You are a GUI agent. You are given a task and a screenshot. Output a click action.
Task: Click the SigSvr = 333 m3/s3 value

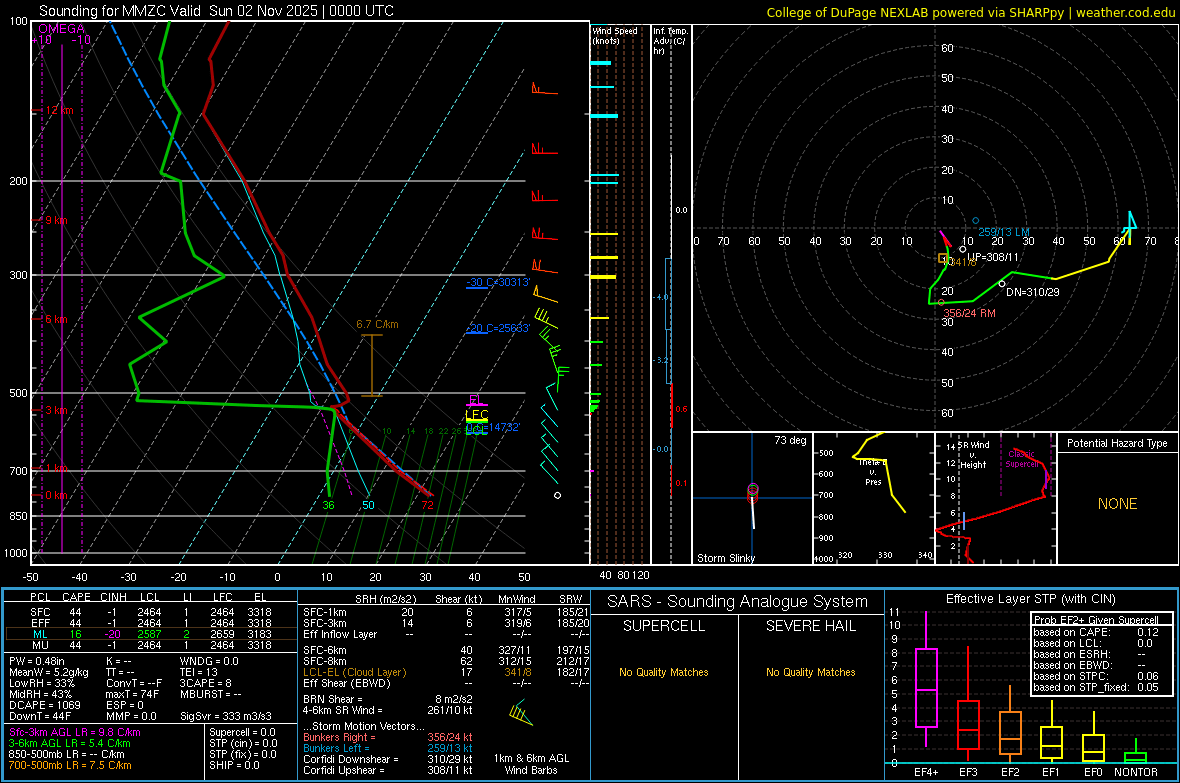[x=226, y=716]
